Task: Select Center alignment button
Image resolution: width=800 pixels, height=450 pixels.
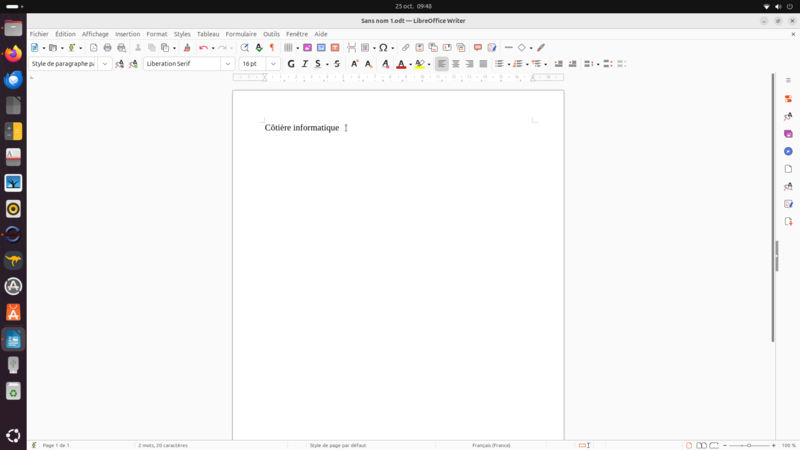Action: point(456,64)
